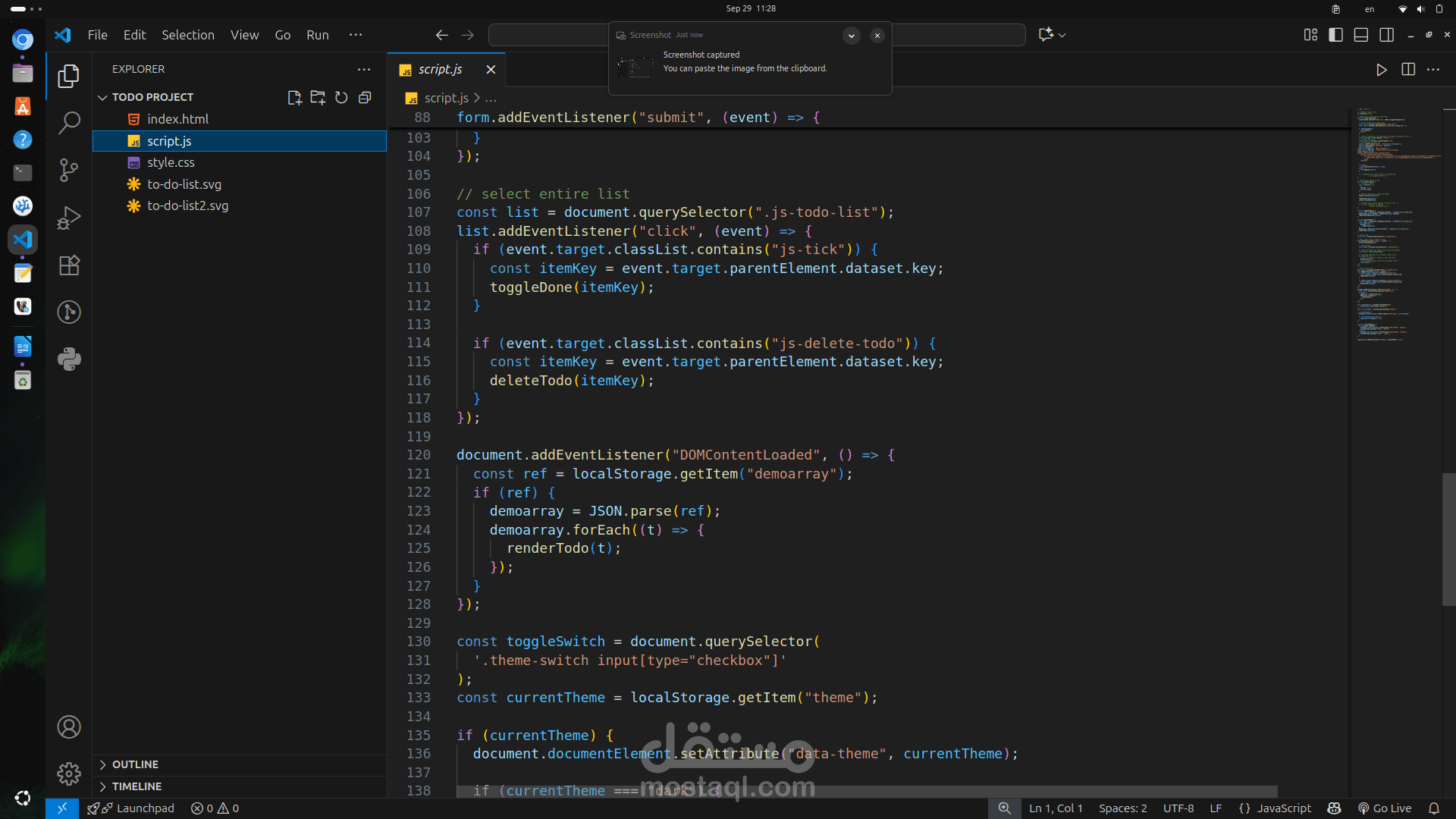Toggle the bottom panel layout button

coord(1361,35)
